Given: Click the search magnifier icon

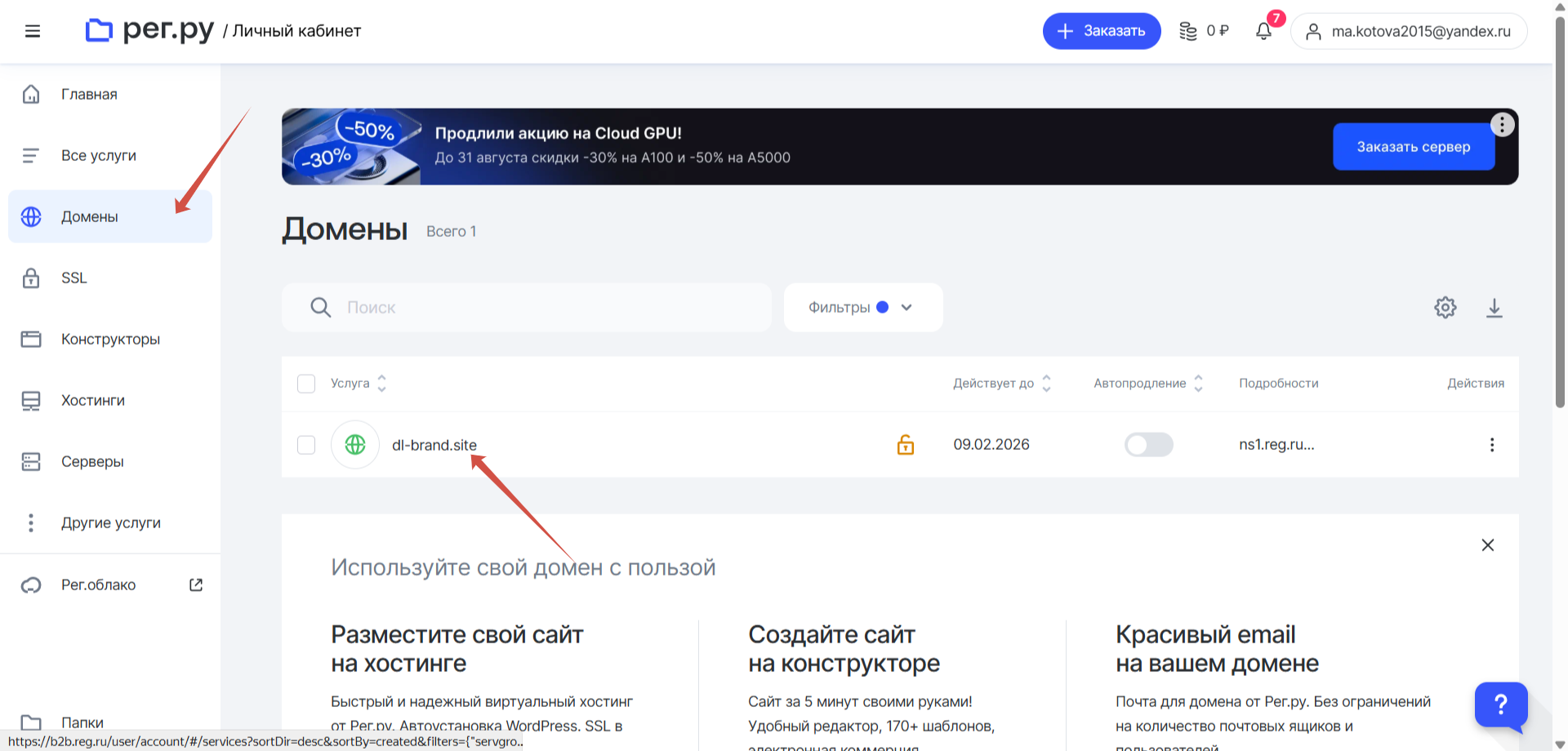Looking at the screenshot, I should point(320,308).
